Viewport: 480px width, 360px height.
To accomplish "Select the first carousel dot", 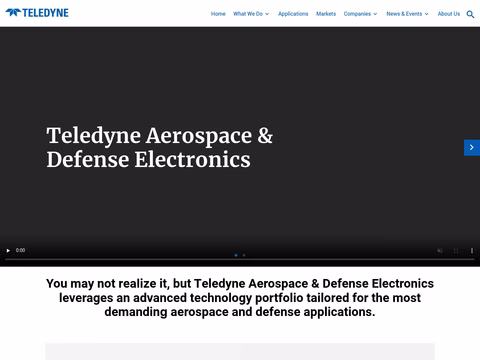I will pyautogui.click(x=236, y=255).
